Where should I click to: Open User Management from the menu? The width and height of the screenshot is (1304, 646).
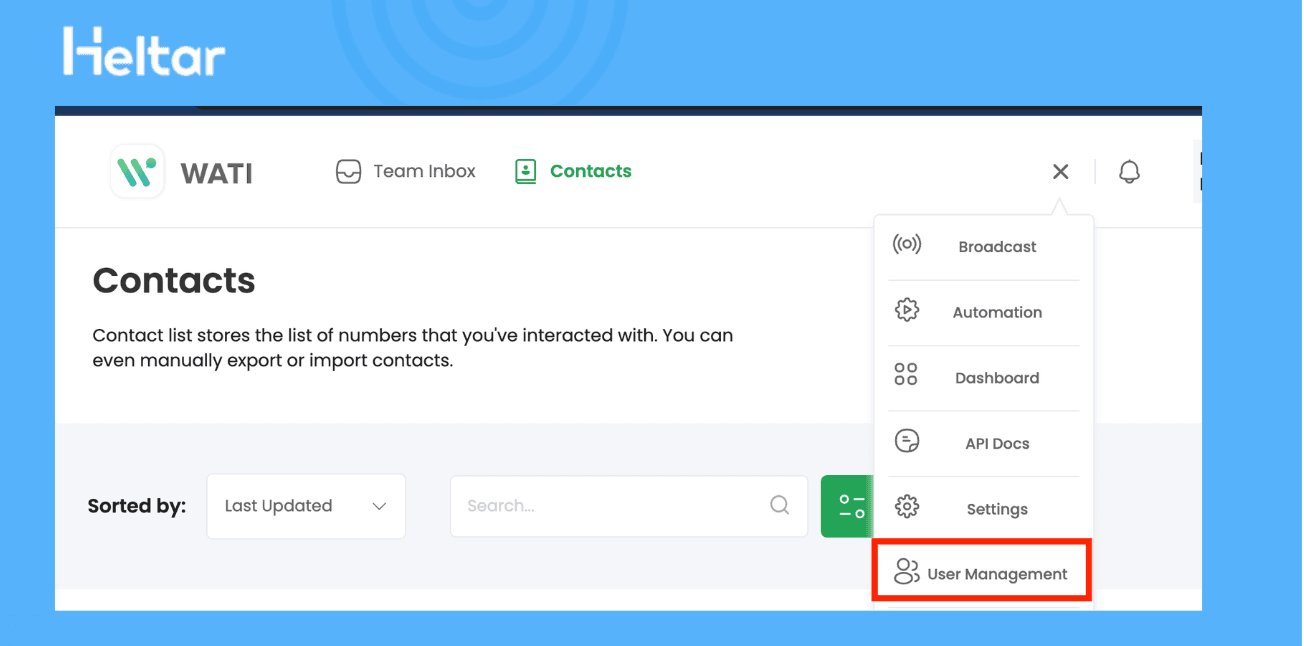click(997, 573)
